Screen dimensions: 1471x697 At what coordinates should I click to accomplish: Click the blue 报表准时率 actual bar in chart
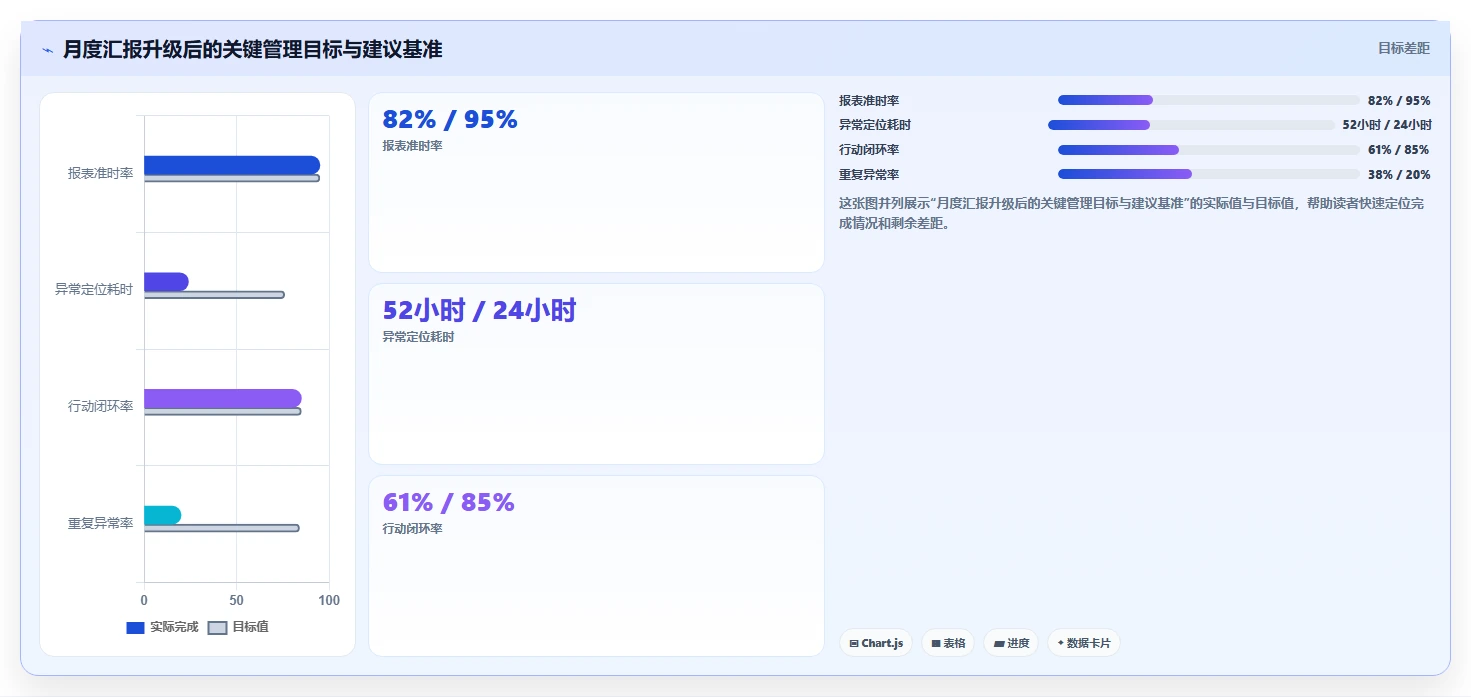[232, 165]
